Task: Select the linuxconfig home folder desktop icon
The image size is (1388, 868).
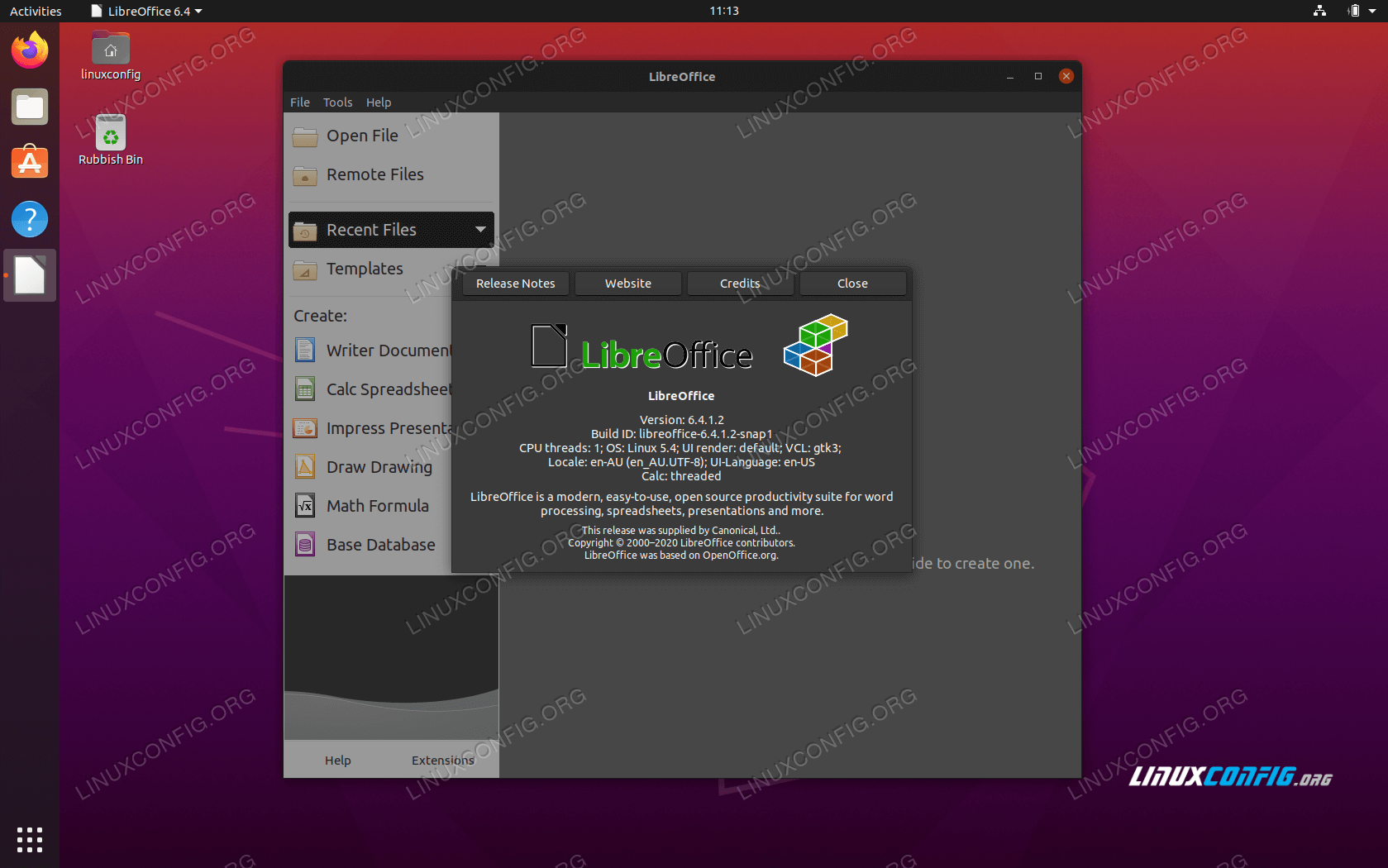Action: point(111,55)
